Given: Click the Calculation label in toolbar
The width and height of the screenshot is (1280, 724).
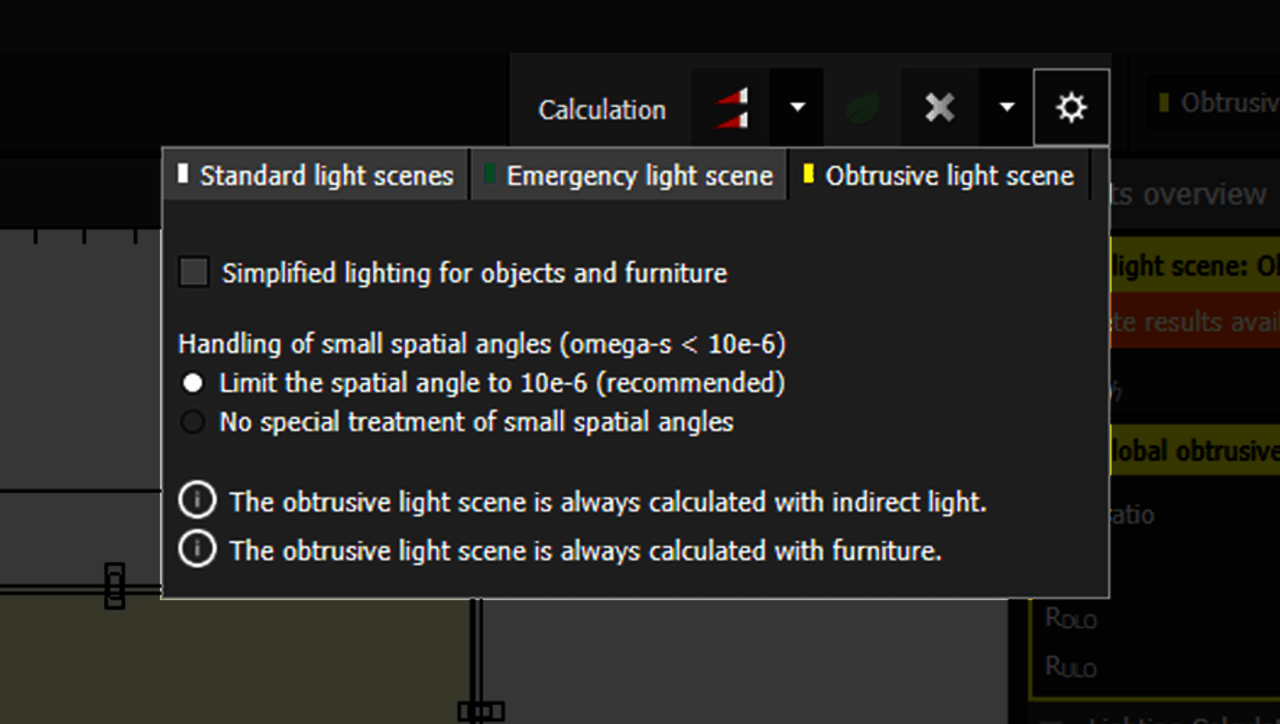Looking at the screenshot, I should [x=602, y=109].
